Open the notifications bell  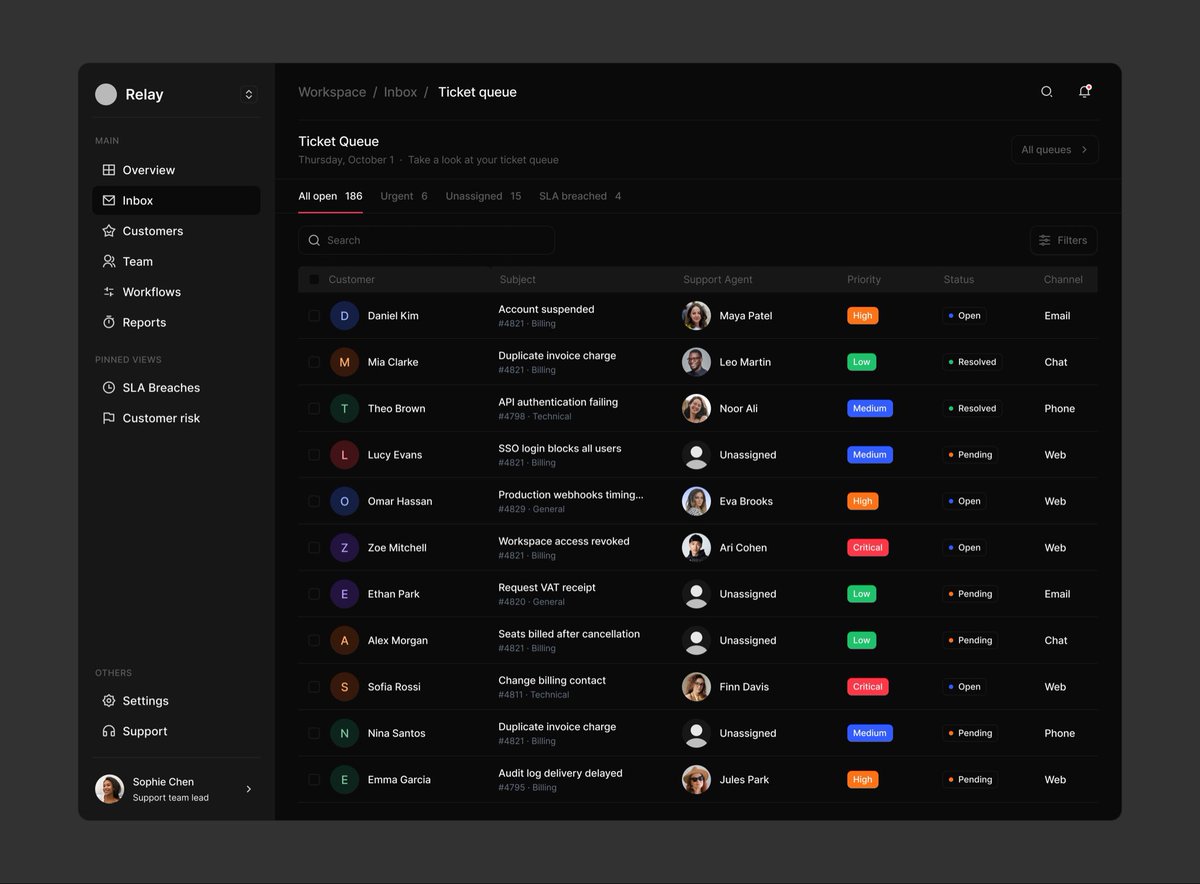tap(1084, 92)
